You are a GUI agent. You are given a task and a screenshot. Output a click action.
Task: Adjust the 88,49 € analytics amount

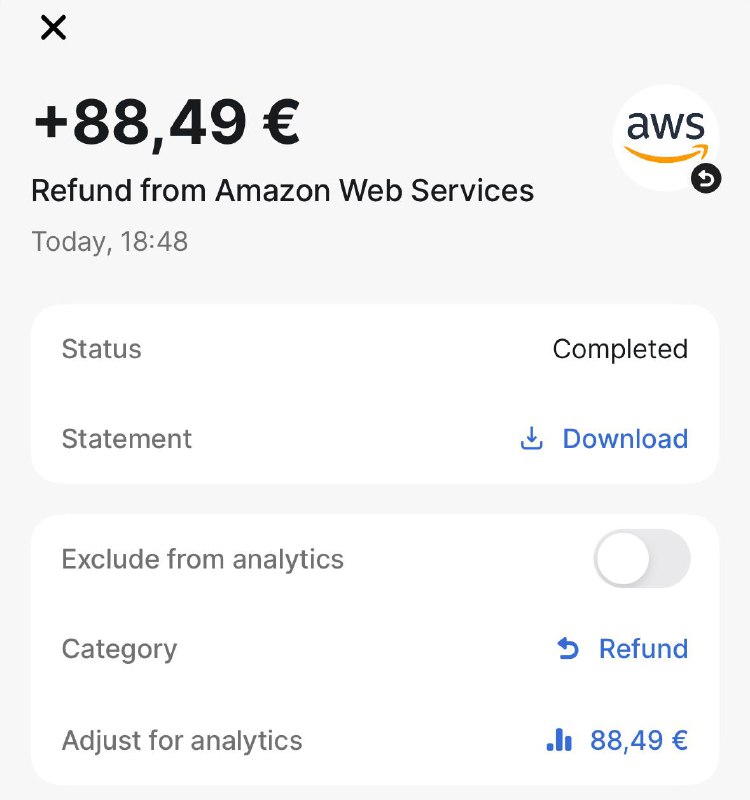[639, 740]
